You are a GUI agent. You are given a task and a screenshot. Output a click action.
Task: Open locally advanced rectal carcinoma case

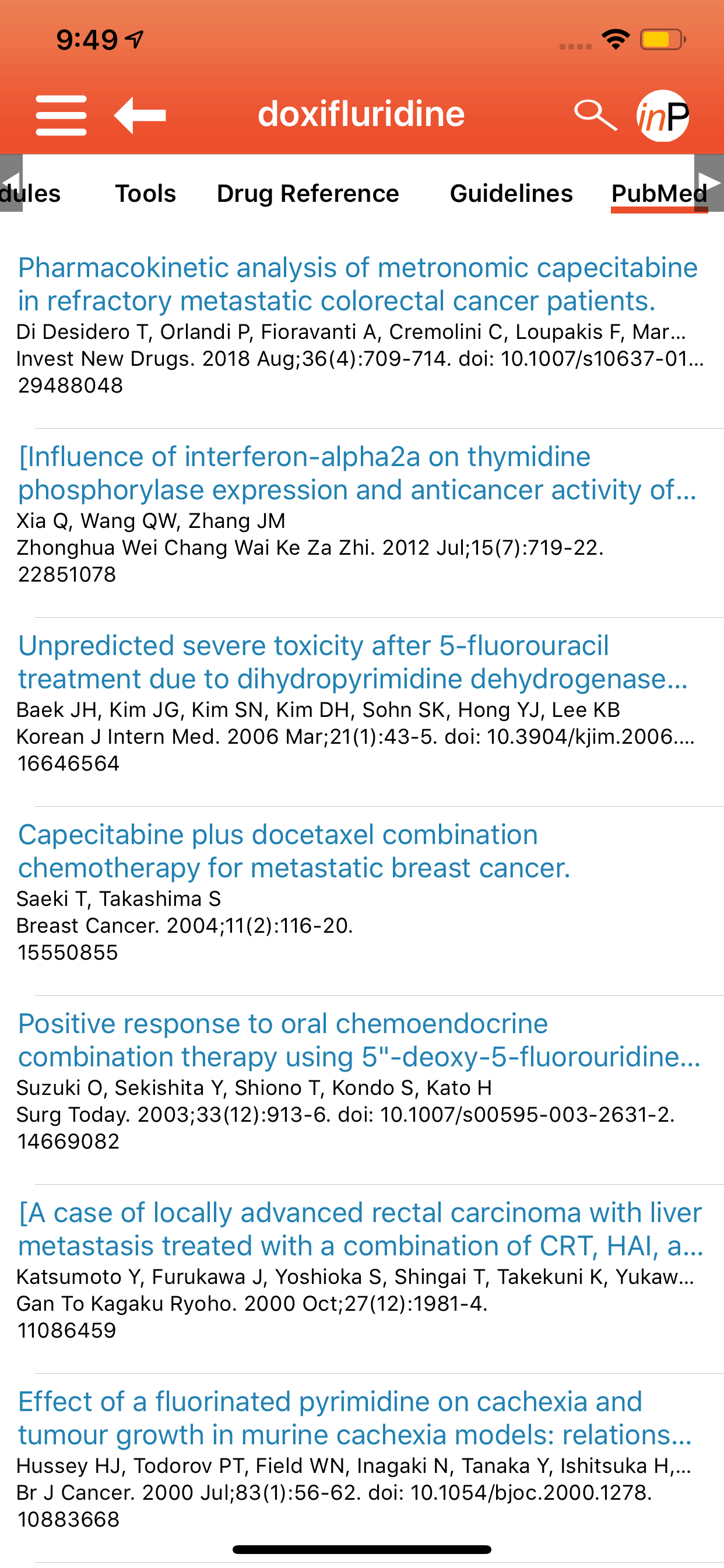coord(360,1229)
